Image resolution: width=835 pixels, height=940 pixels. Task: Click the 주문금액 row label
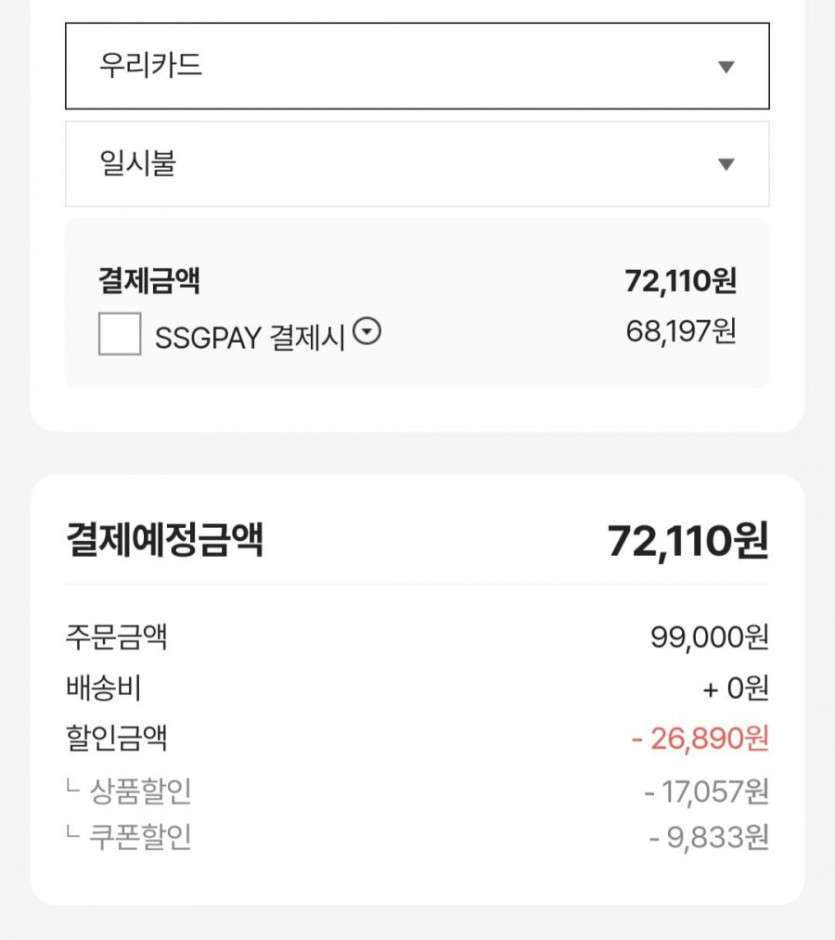tap(115, 637)
